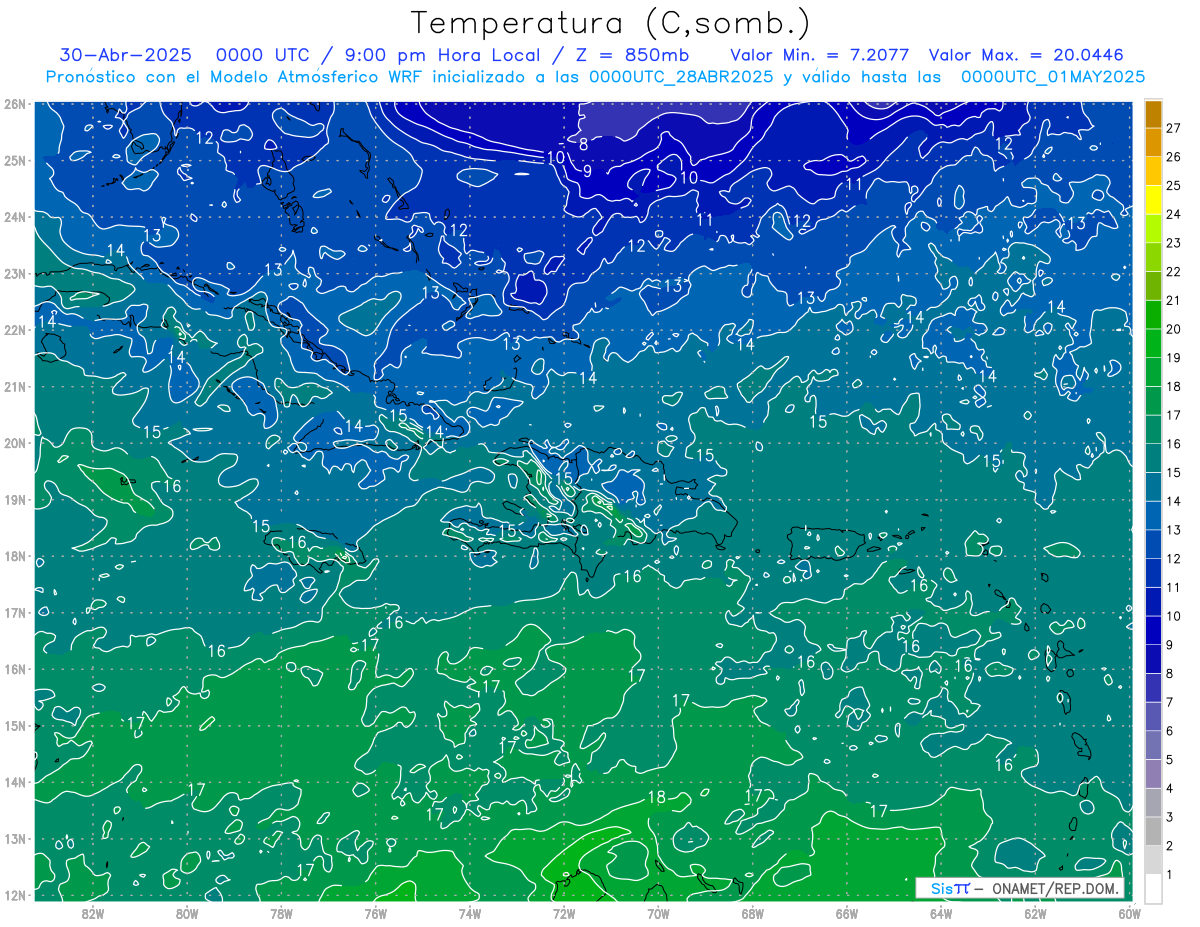Click the 'Temperatura (C,somb.)' chart title
This screenshot has width=1200, height=927.
click(611, 23)
